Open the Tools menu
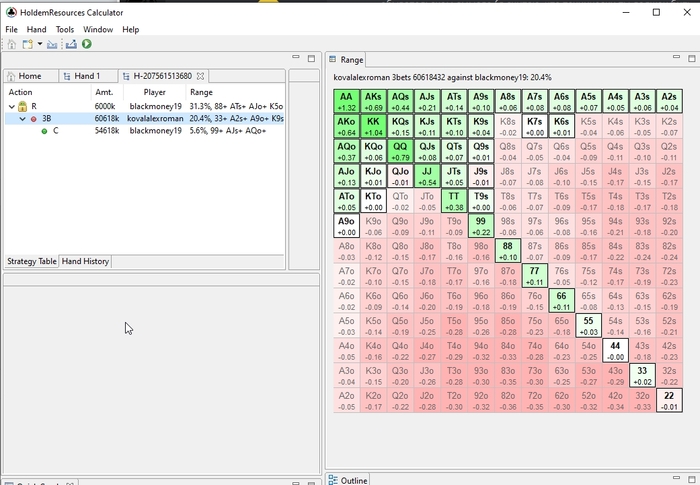 tap(65, 29)
